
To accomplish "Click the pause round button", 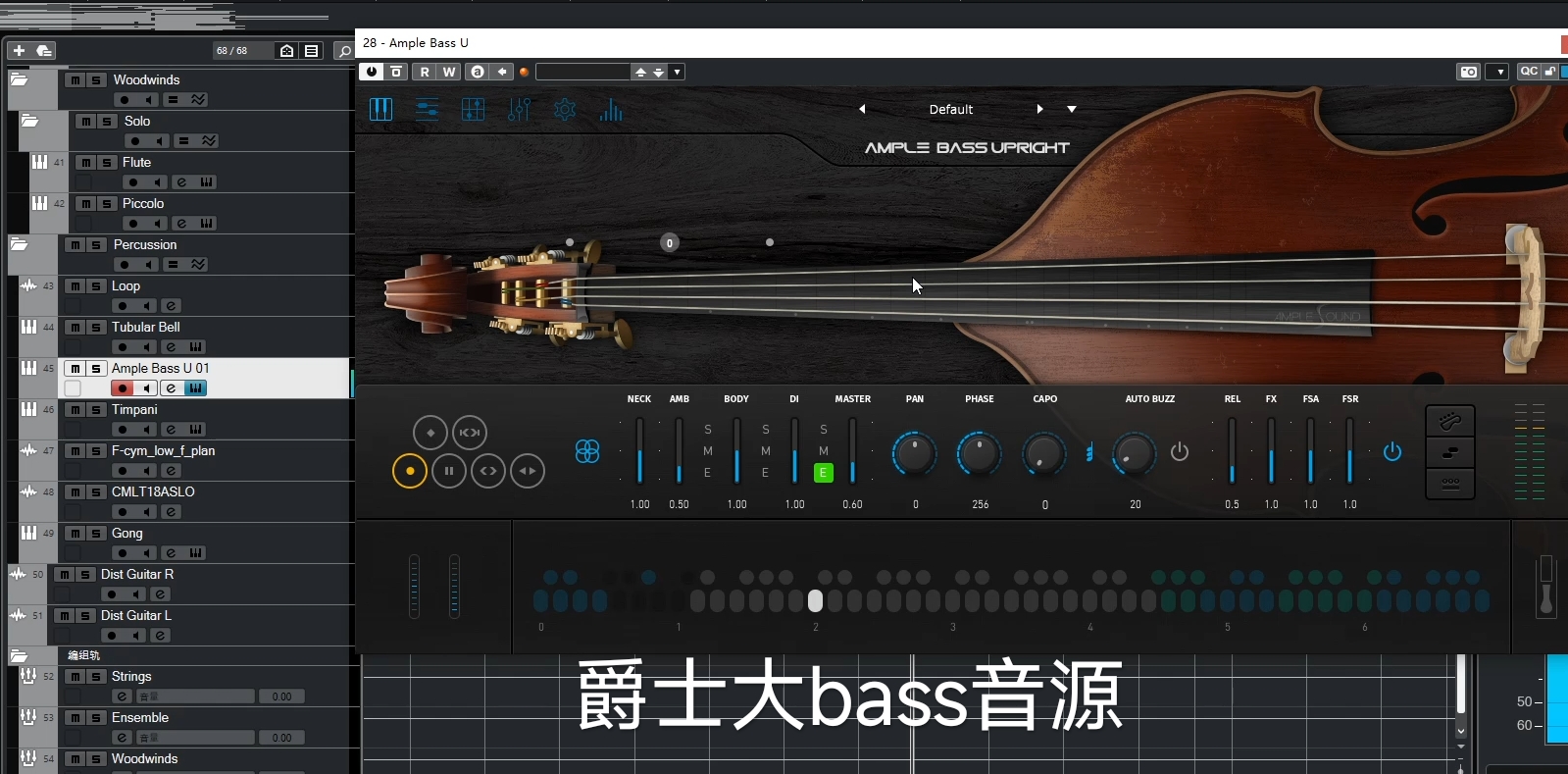I will 449,471.
